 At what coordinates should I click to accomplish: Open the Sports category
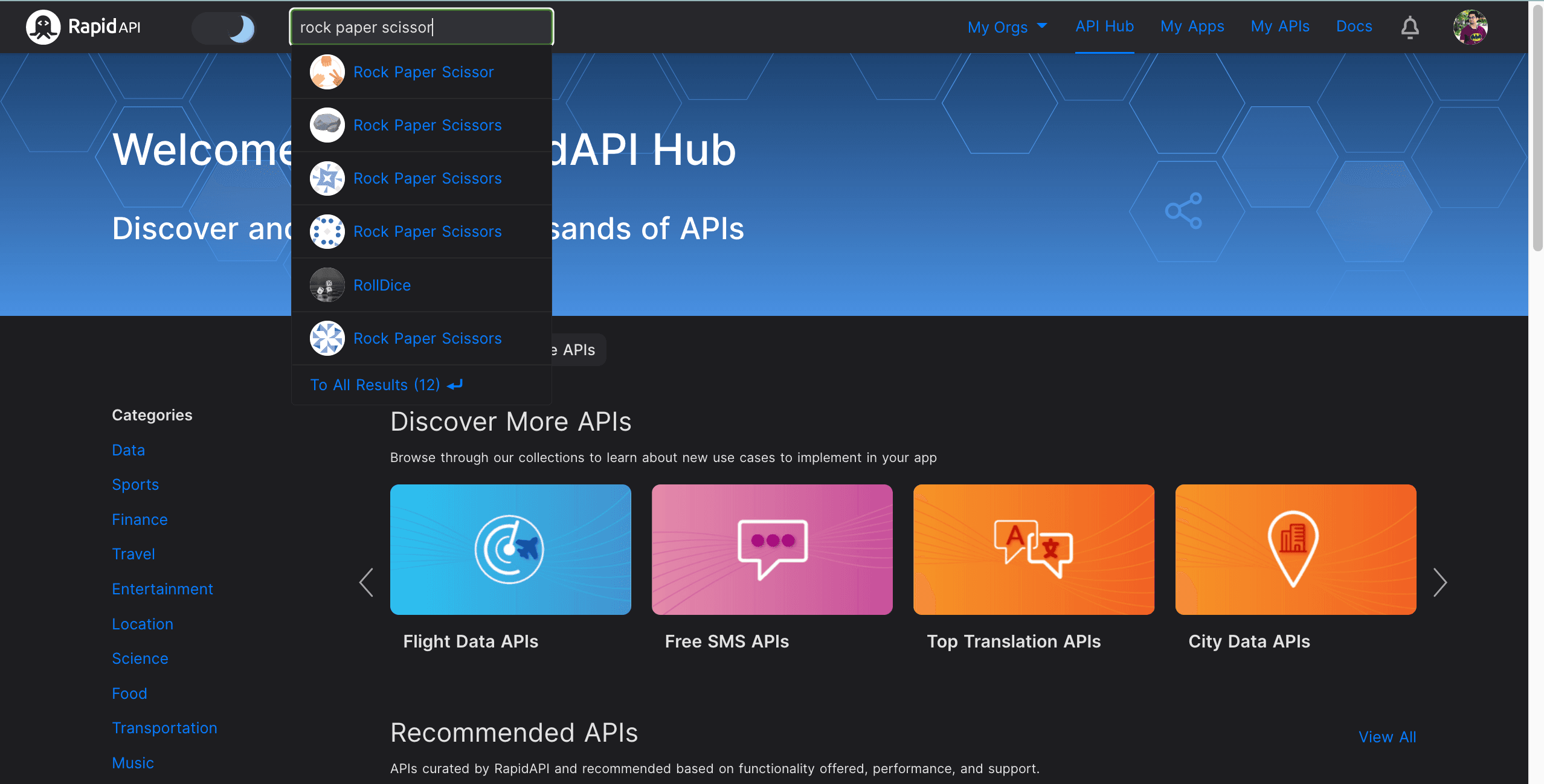click(x=135, y=484)
